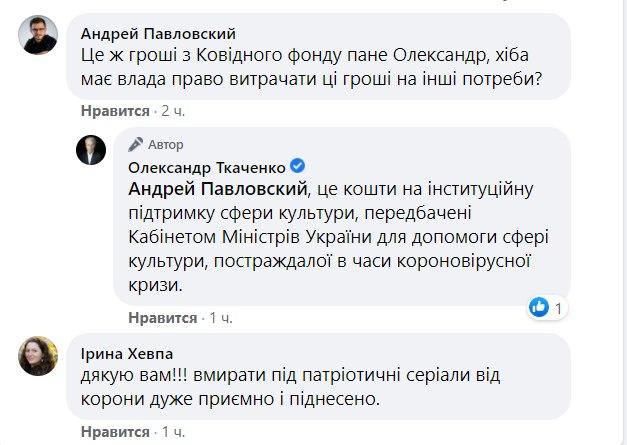
Task: Click the Автор badge label
Action: tap(164, 144)
